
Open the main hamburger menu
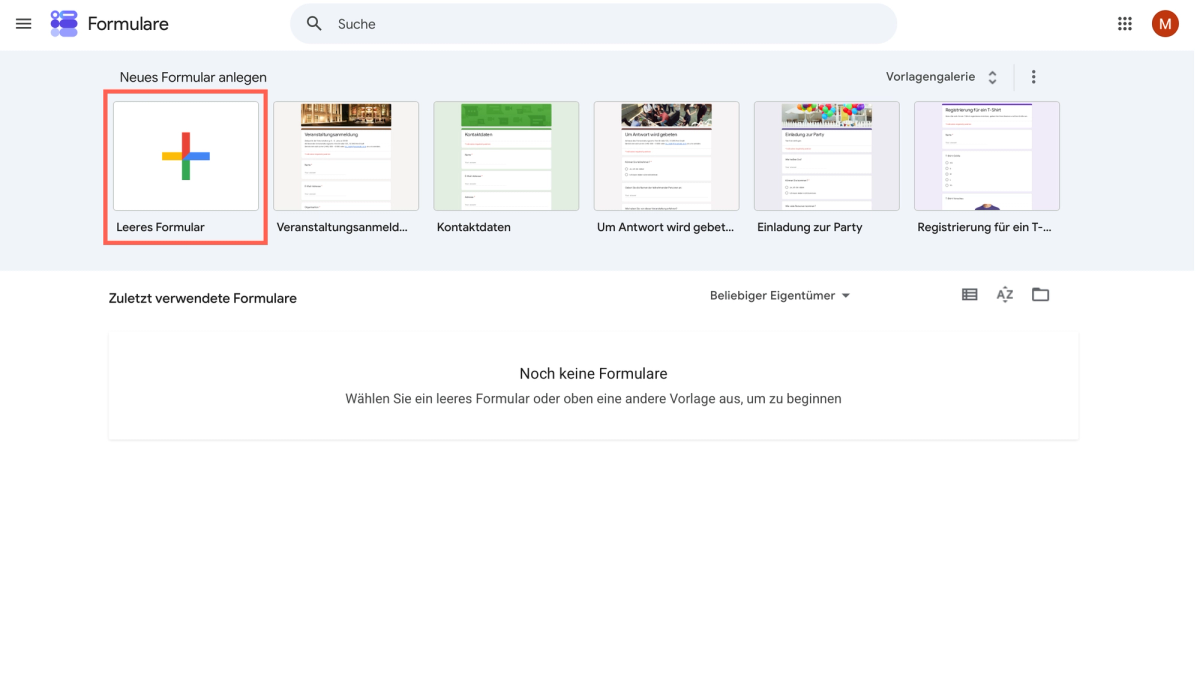(23, 23)
